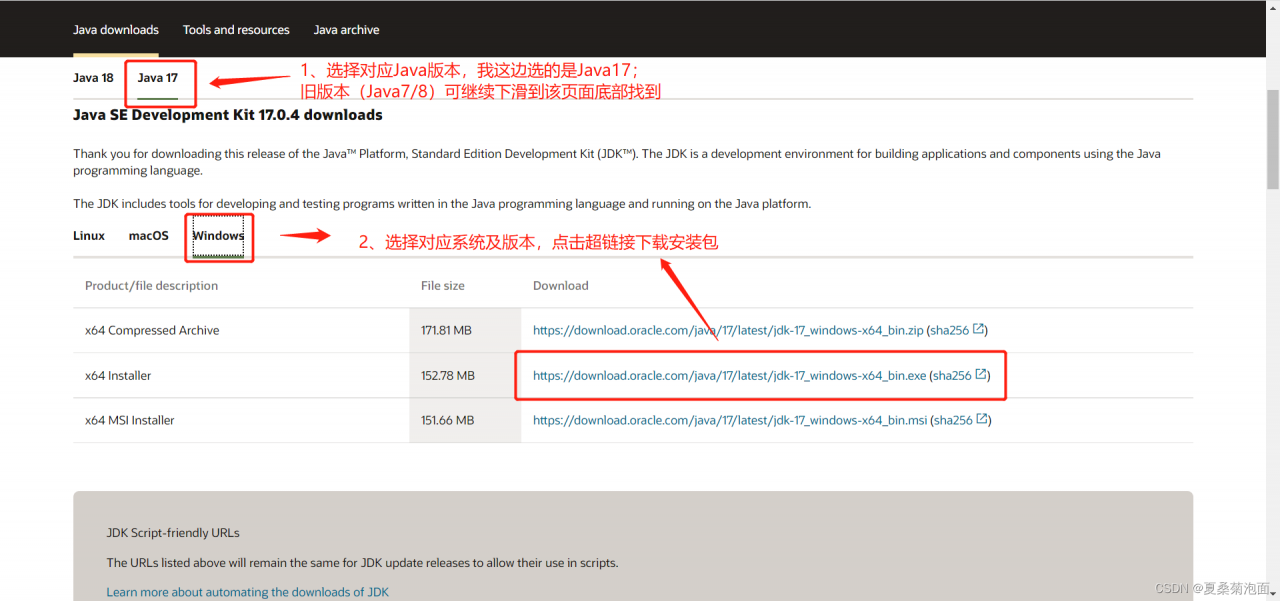Click the 'JDK Script-friendly URLs' heading
Screen dimensions: 1280x601
point(173,533)
